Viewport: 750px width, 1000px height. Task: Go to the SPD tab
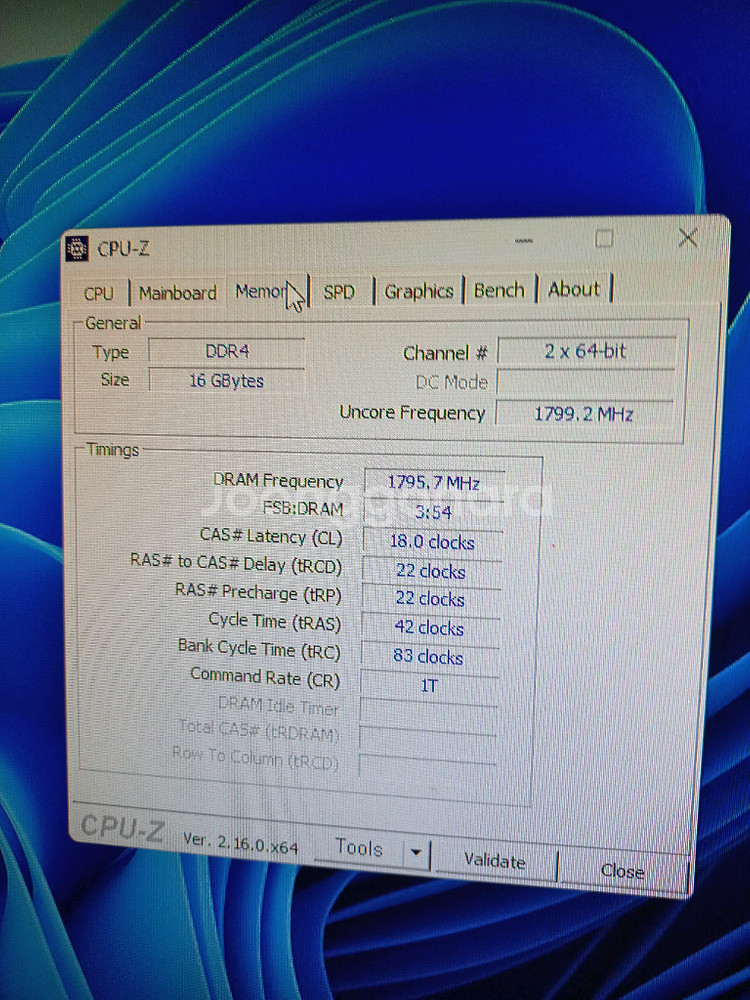(339, 292)
